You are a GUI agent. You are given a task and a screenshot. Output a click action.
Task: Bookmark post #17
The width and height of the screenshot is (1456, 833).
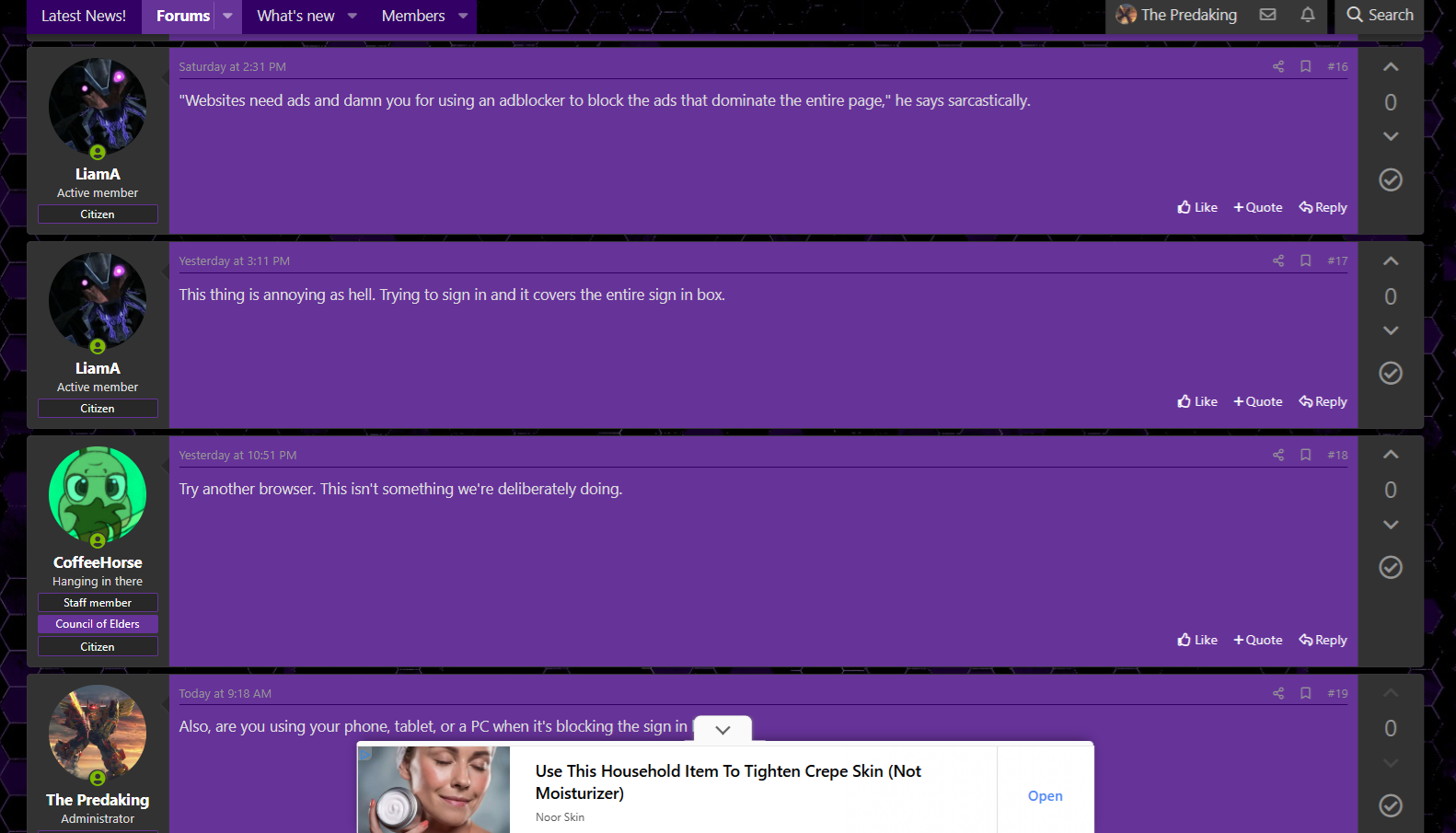1305,260
